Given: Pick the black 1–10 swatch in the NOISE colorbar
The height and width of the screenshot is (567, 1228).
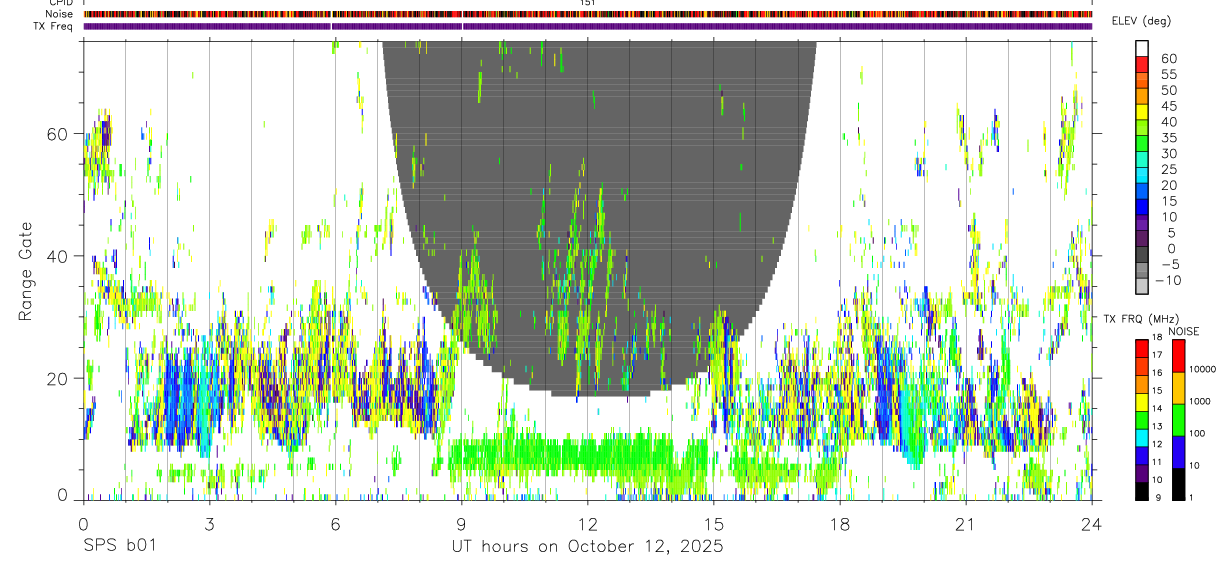Looking at the screenshot, I should tap(1178, 482).
